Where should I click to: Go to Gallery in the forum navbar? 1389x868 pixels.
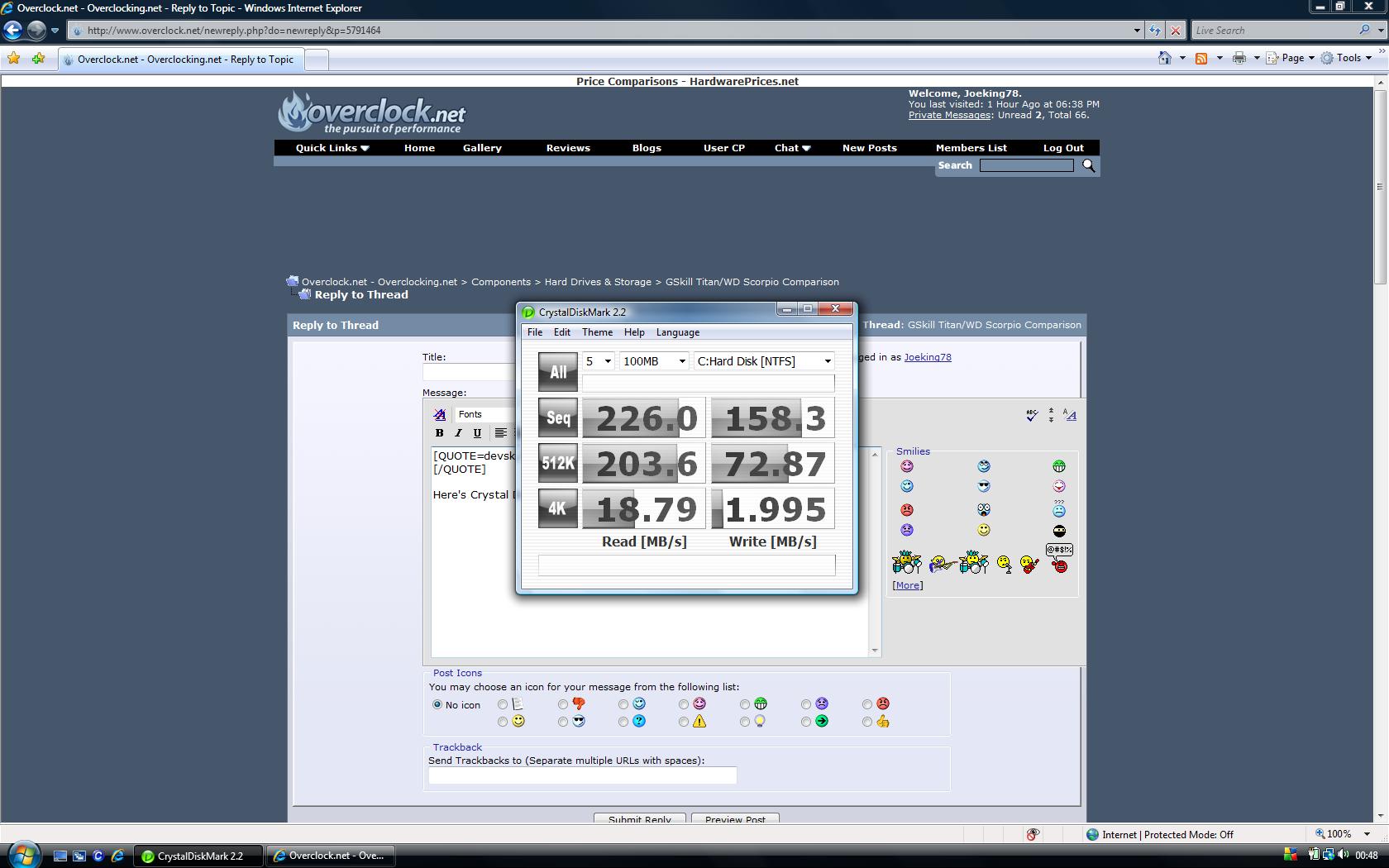[x=482, y=148]
